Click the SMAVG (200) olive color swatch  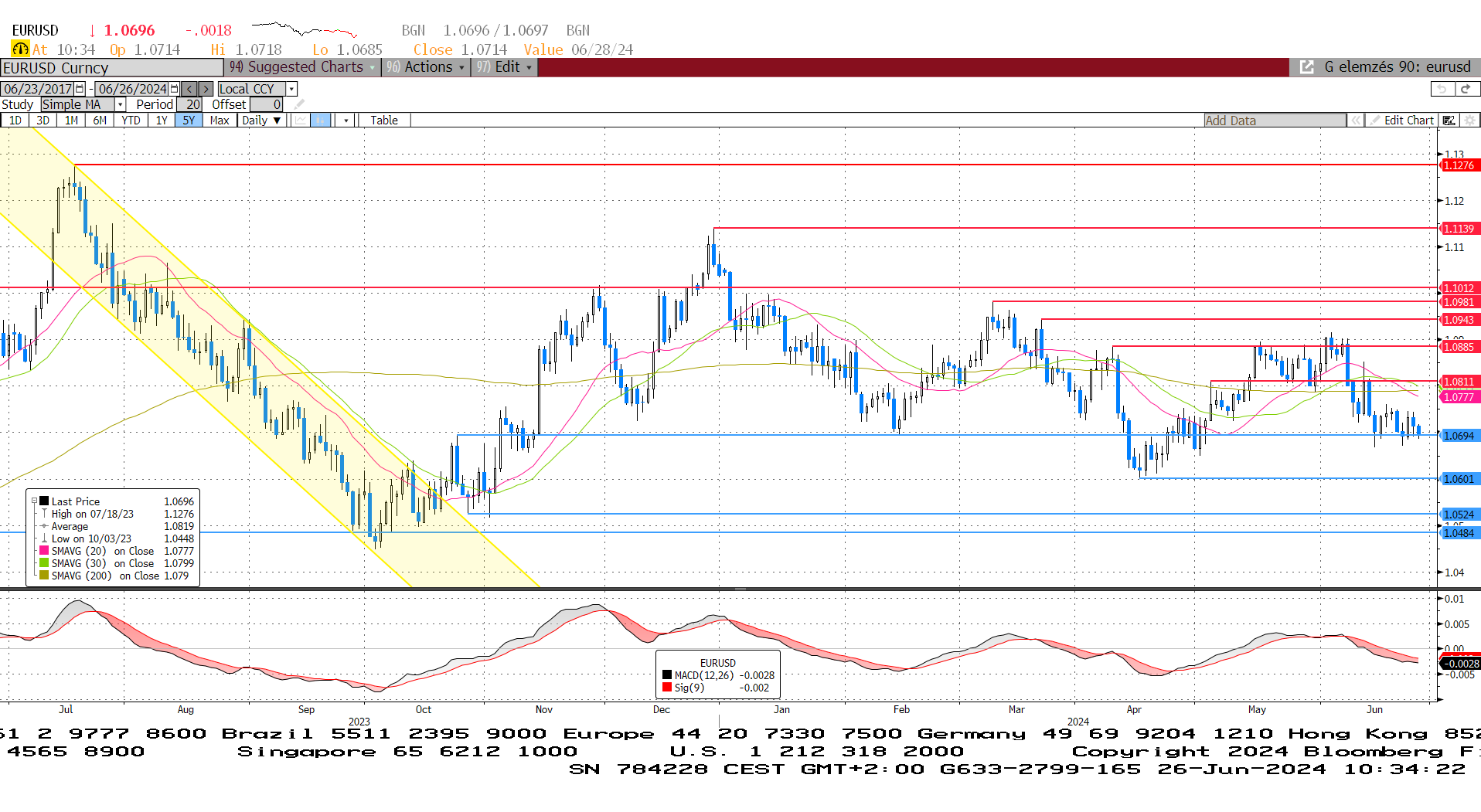44,576
